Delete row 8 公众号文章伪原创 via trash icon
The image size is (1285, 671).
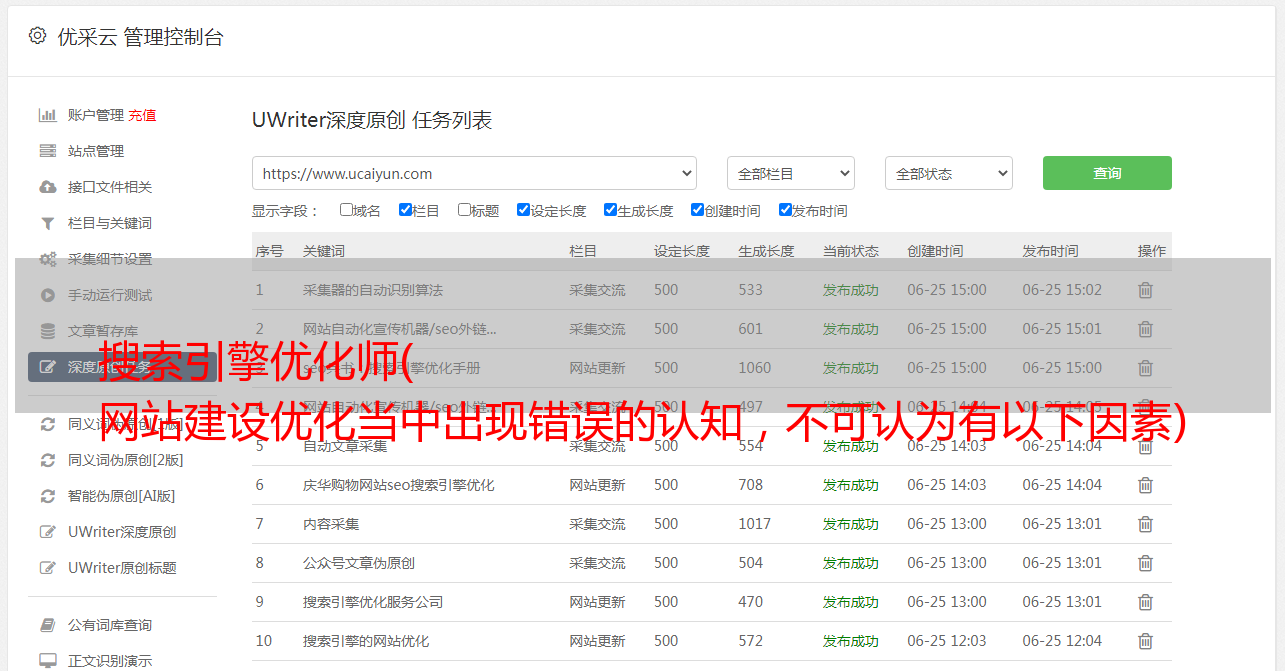pyautogui.click(x=1145, y=563)
